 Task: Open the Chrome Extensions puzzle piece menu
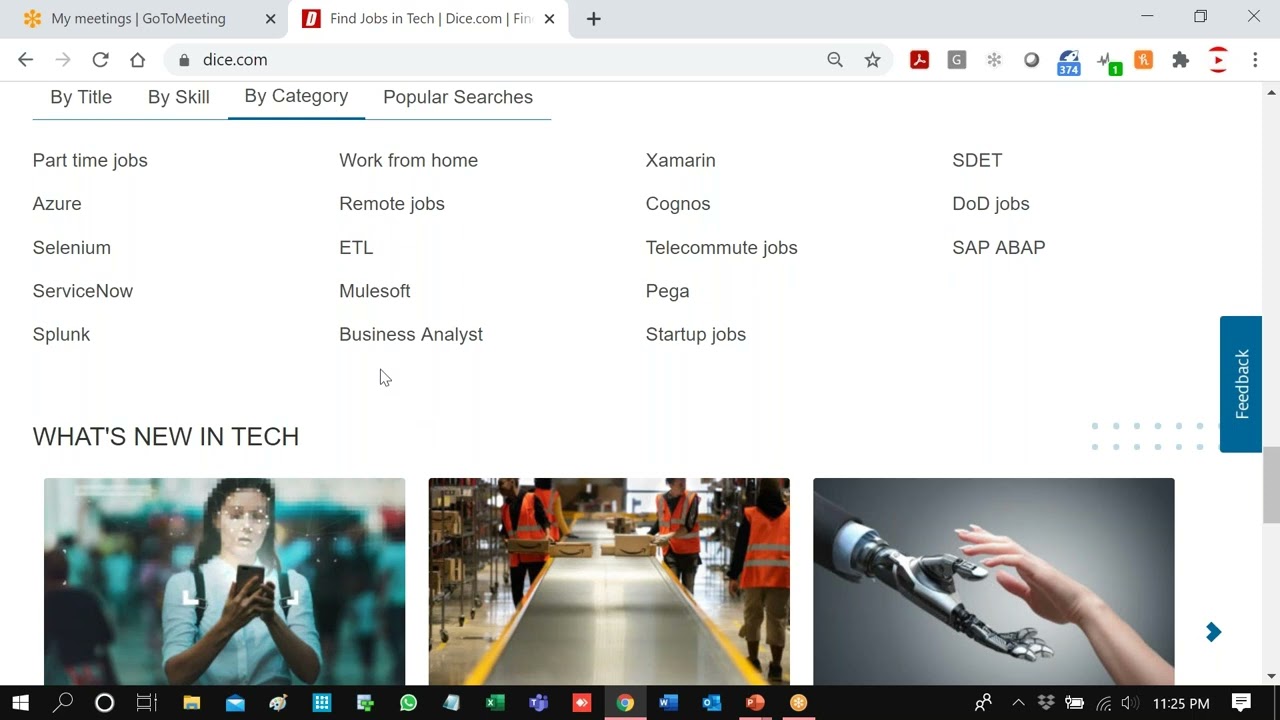(x=1181, y=60)
